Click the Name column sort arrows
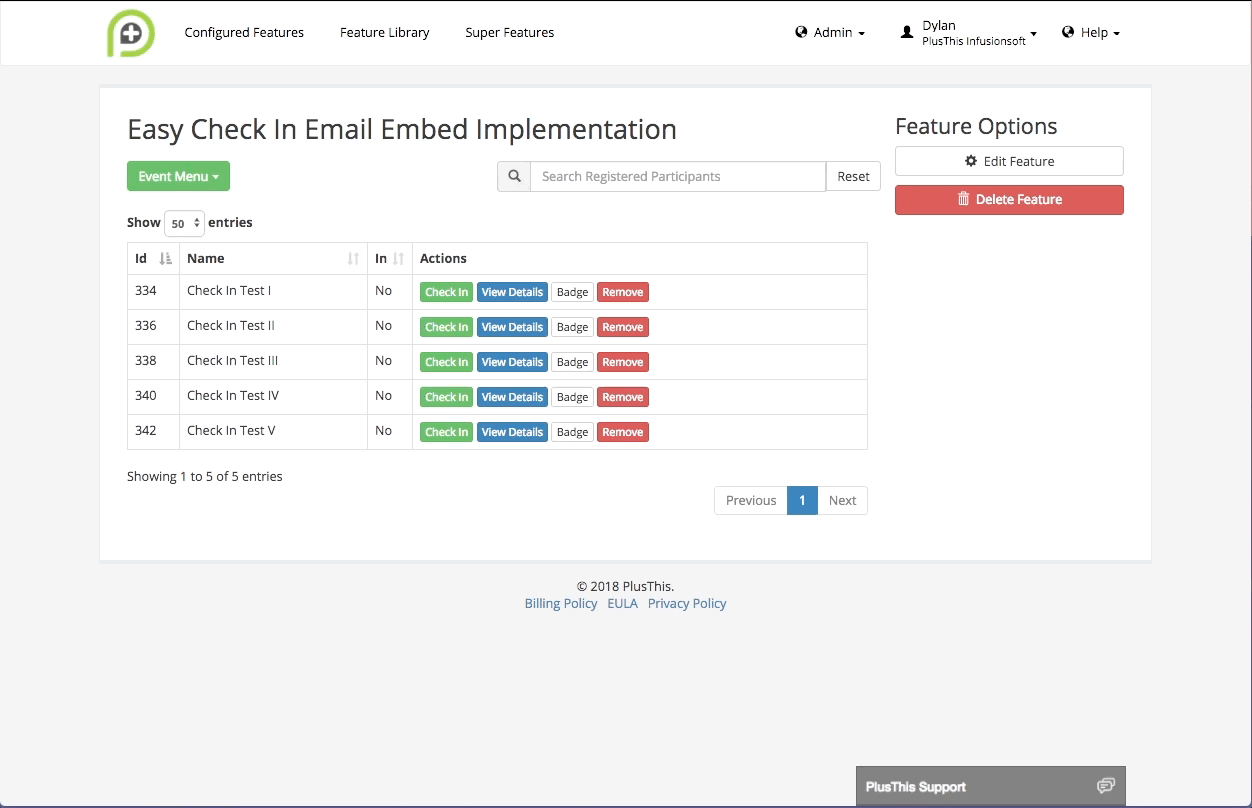 coord(353,258)
